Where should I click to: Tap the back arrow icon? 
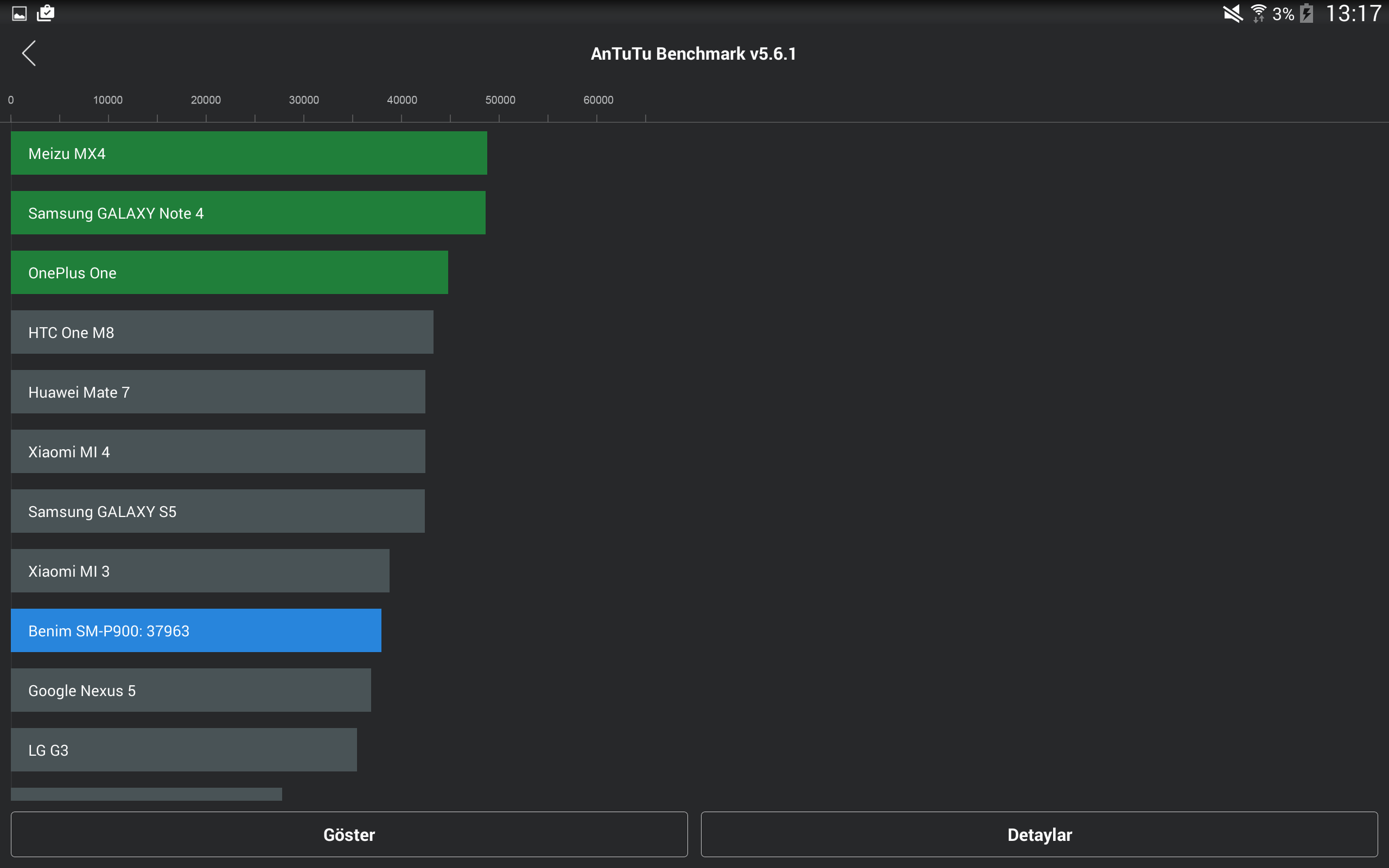29,53
